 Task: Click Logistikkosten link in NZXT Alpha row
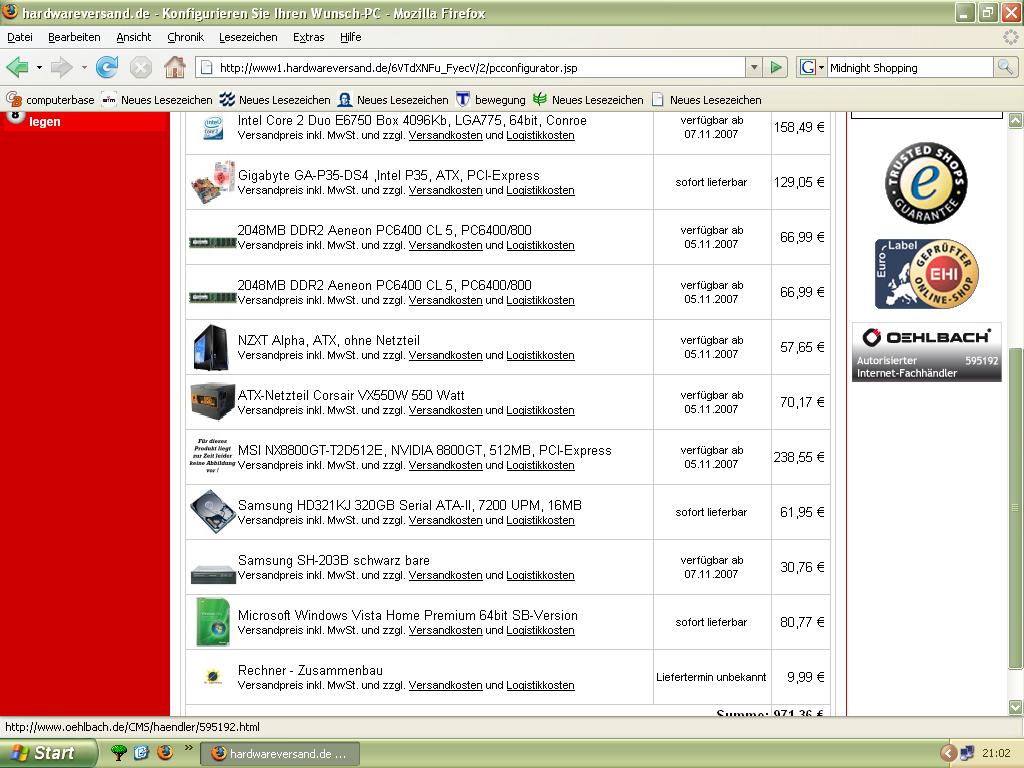pos(540,355)
